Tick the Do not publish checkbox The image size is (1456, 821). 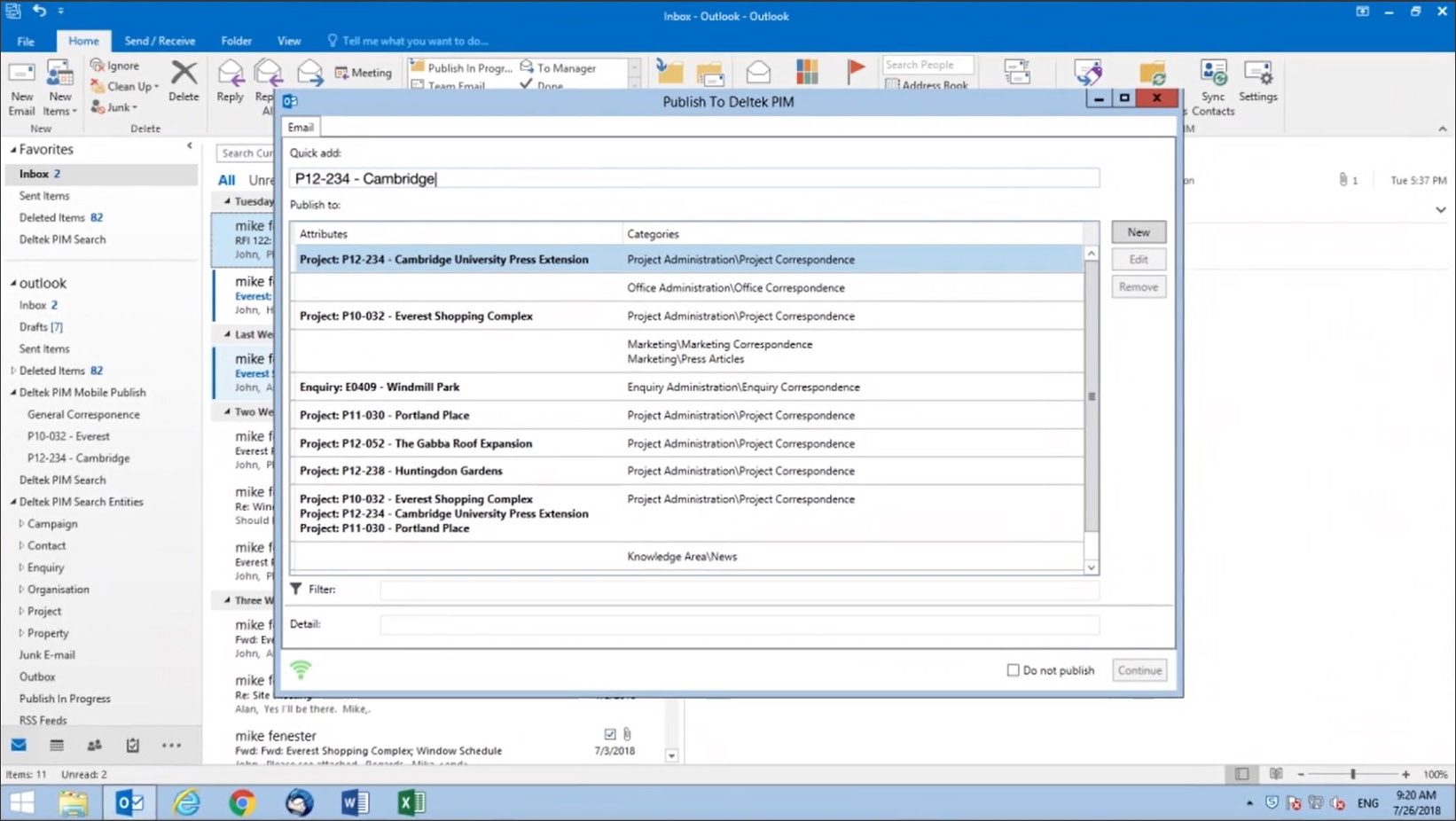(1013, 670)
